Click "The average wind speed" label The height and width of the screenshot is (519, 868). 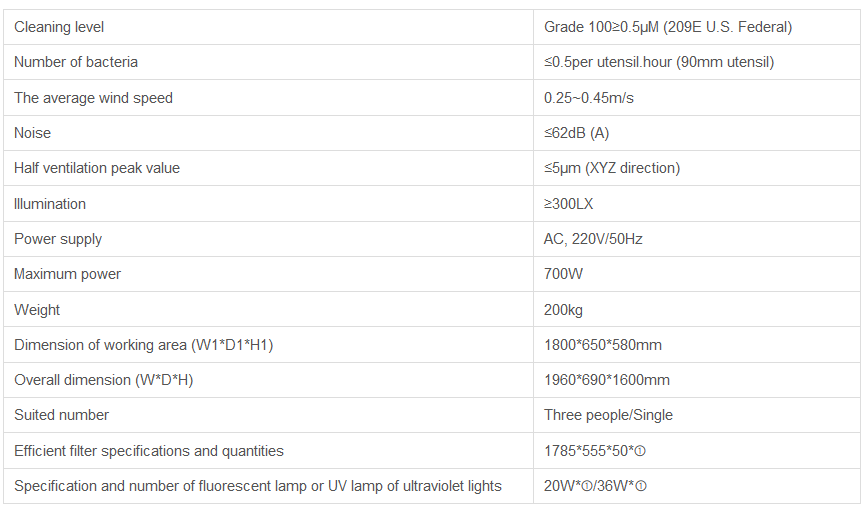93,98
